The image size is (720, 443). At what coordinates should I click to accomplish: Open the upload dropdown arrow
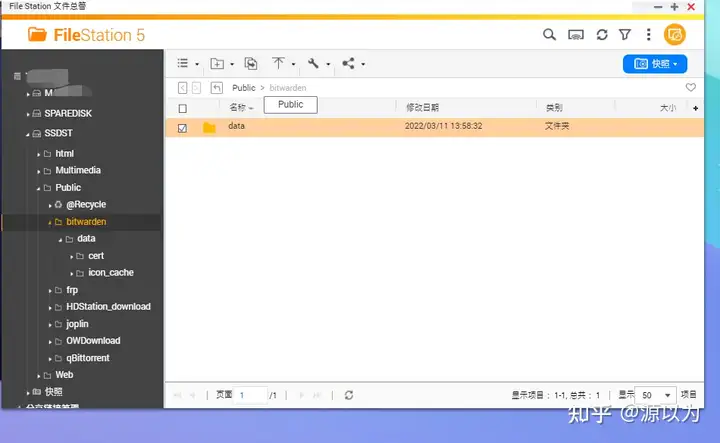point(293,64)
